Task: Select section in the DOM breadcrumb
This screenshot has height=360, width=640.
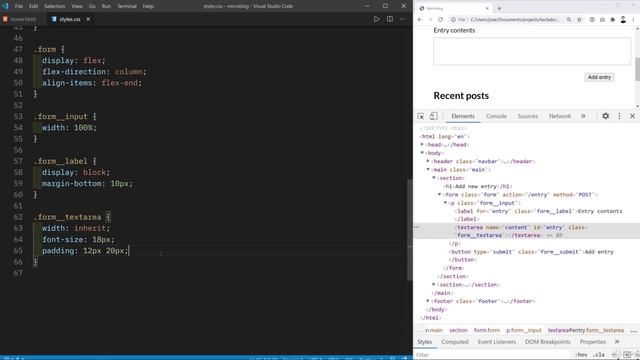Action: click(x=458, y=330)
